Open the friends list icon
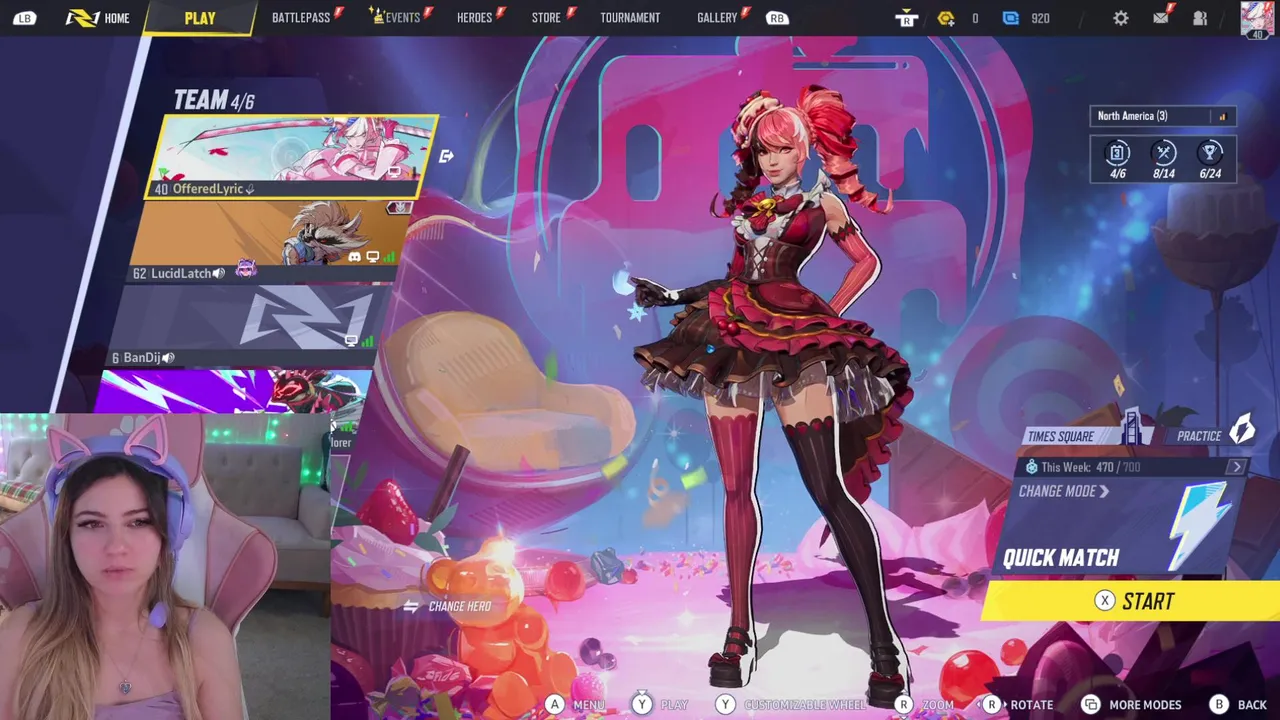This screenshot has height=720, width=1280. 1200,18
